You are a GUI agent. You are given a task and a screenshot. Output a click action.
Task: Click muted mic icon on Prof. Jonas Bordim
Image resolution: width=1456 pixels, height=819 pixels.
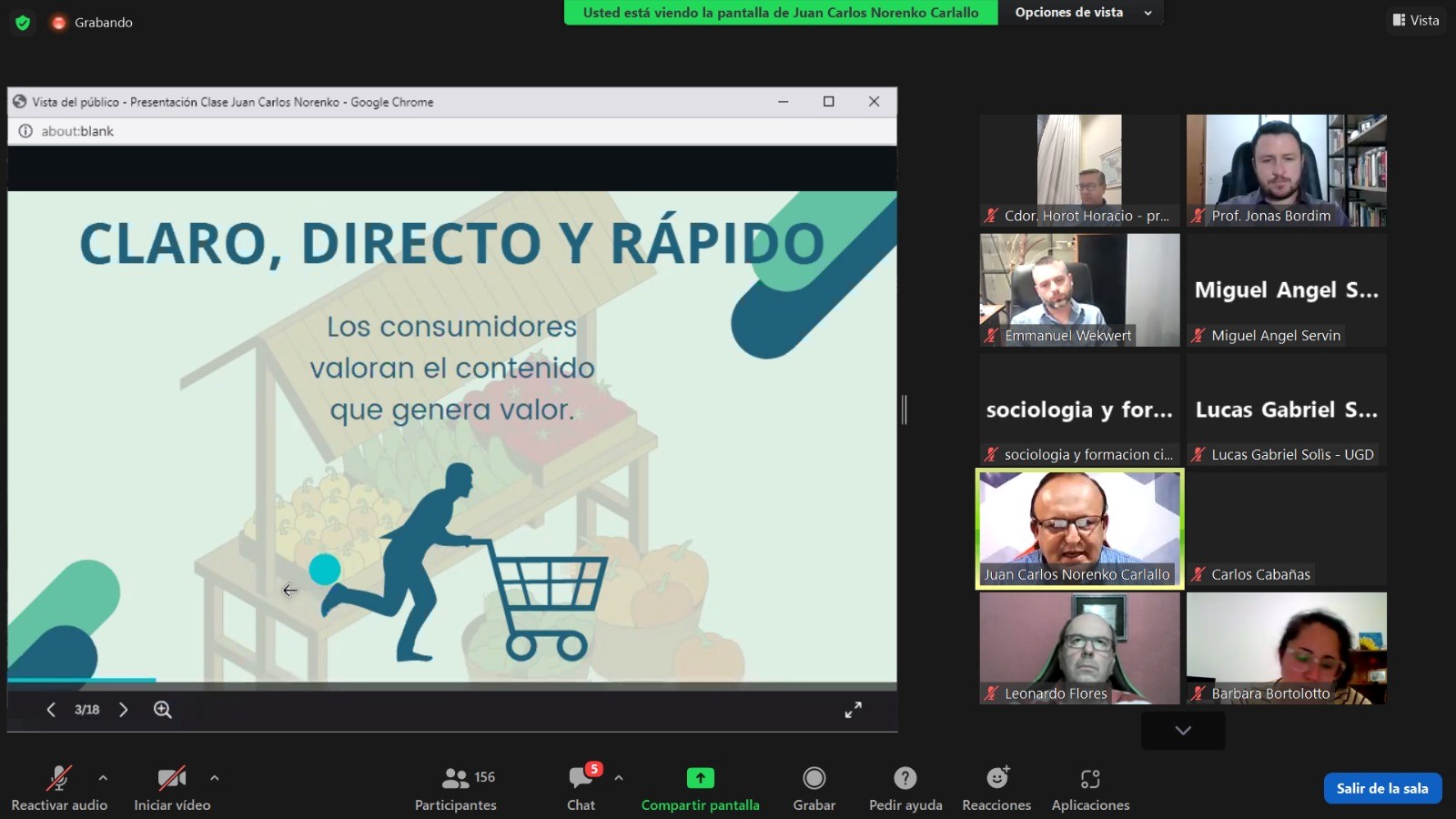pos(1198,216)
